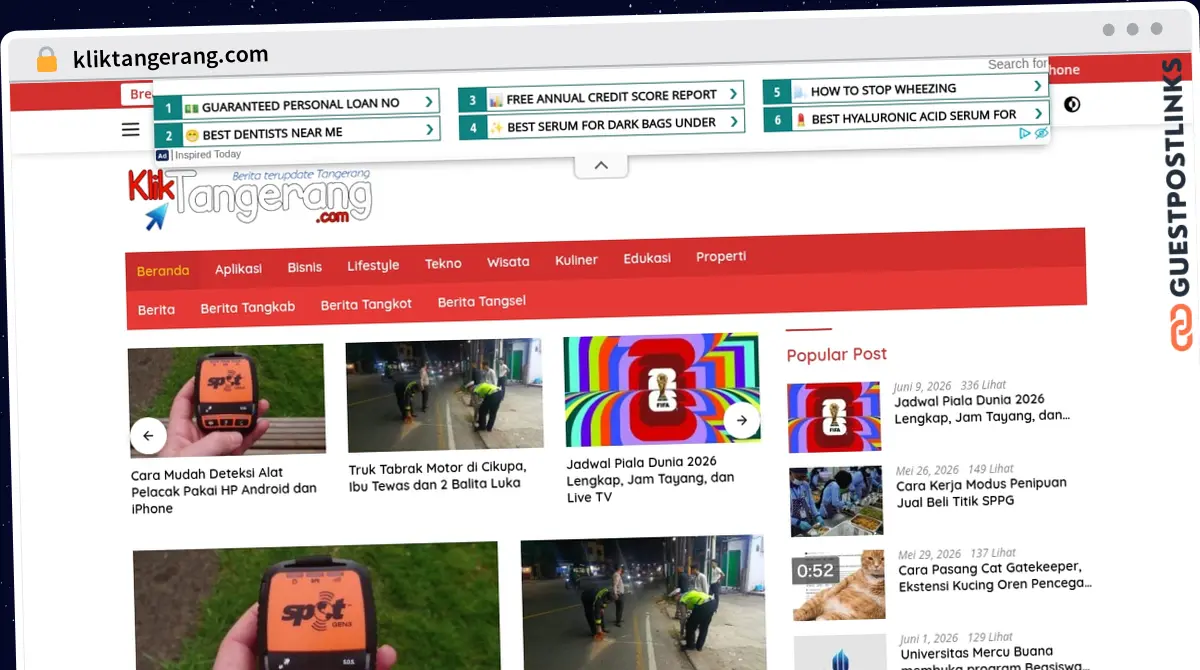
Task: Click ad link Free Annual Credit Score Report
Action: point(602,97)
